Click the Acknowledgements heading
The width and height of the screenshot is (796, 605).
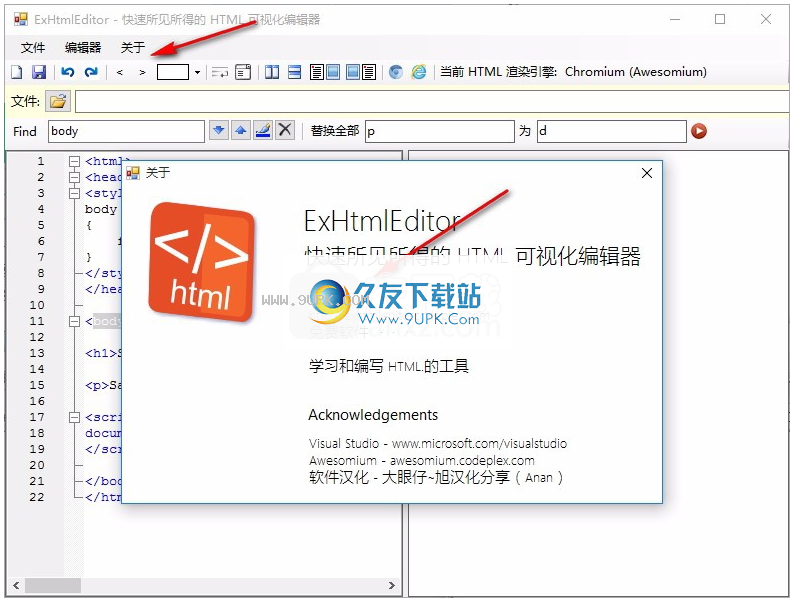pos(373,415)
